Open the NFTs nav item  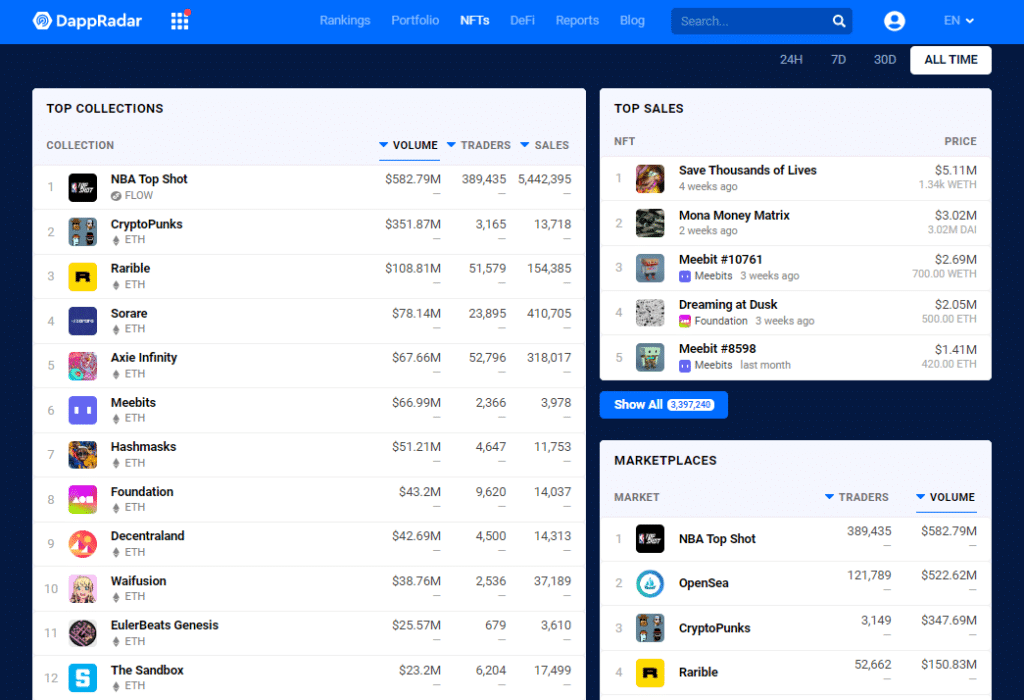coord(475,20)
